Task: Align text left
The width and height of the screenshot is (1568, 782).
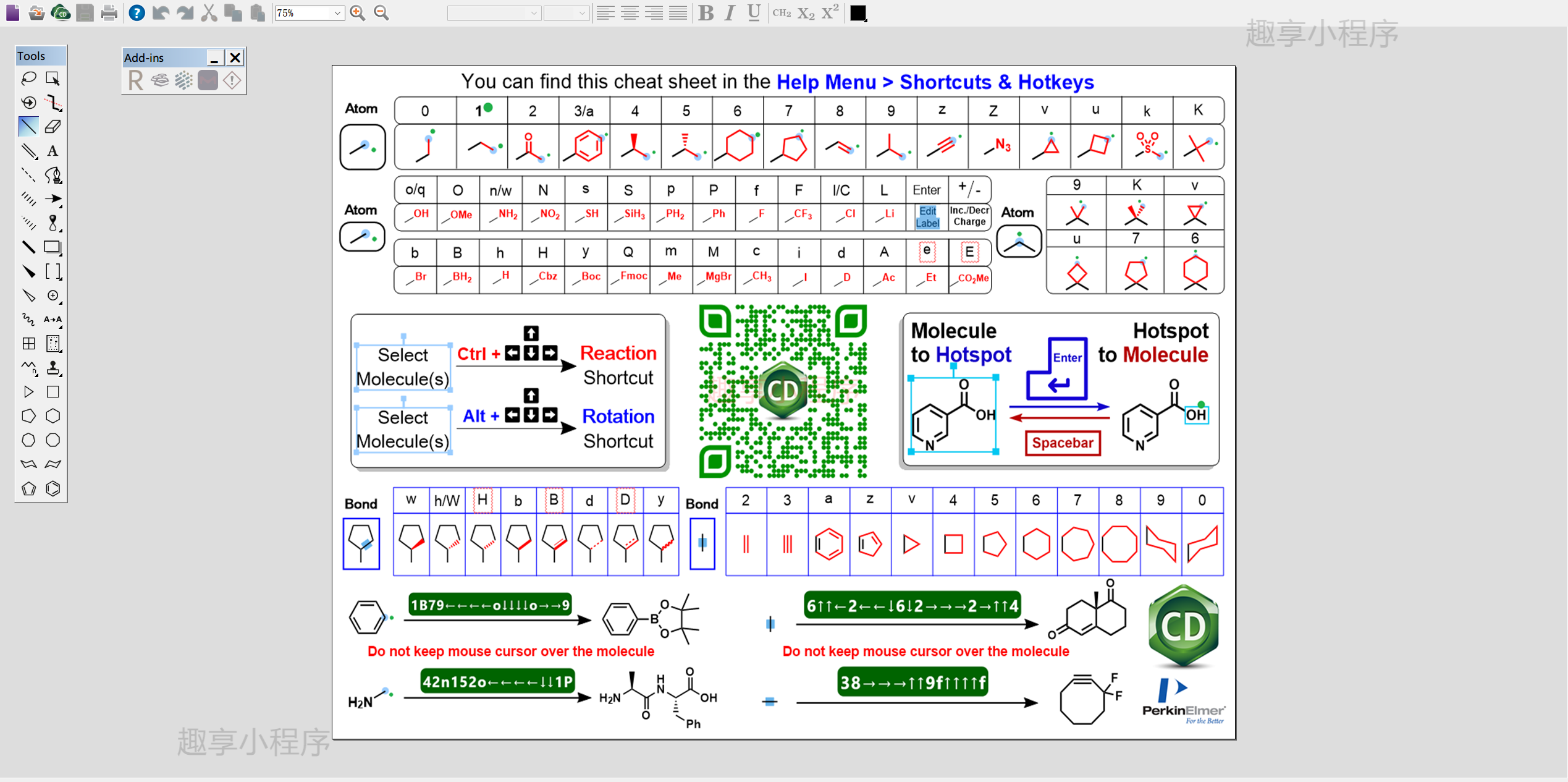Action: click(605, 12)
